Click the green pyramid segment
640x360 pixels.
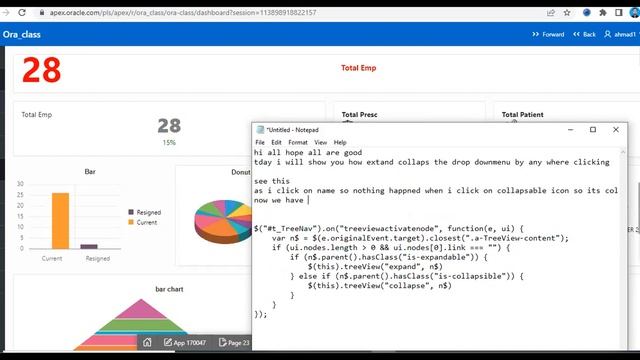[x=141, y=325]
